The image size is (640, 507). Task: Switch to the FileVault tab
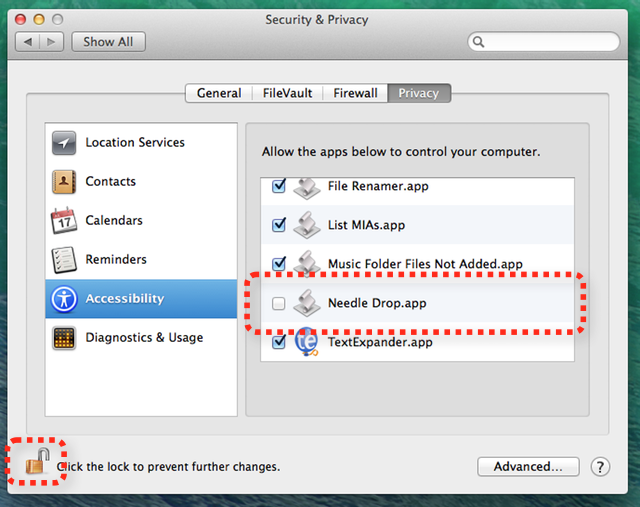tap(287, 93)
